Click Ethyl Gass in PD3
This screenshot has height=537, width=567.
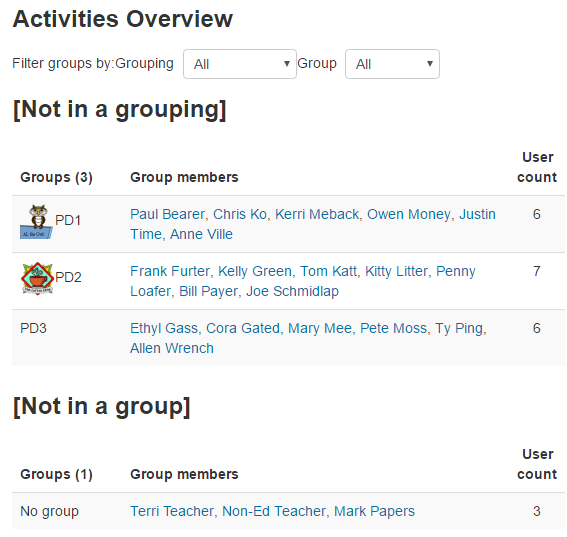click(164, 328)
